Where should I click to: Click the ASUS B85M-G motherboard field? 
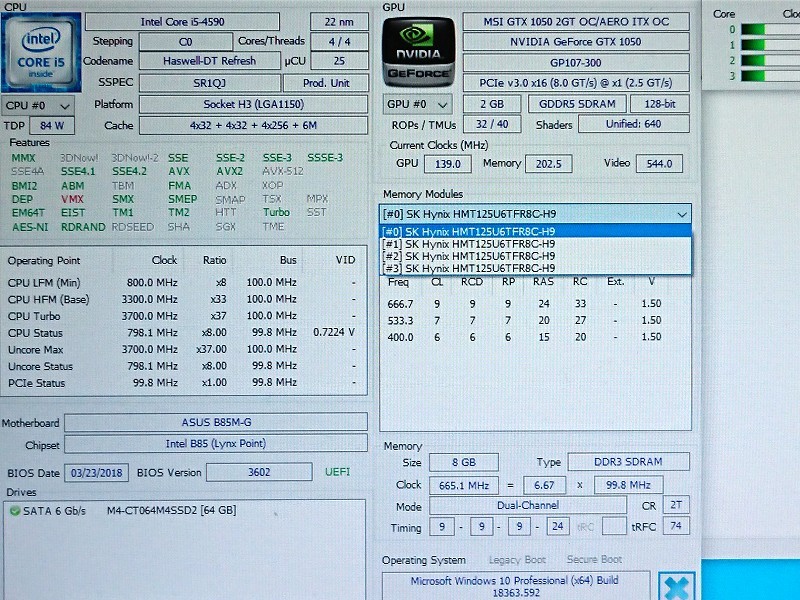point(216,422)
